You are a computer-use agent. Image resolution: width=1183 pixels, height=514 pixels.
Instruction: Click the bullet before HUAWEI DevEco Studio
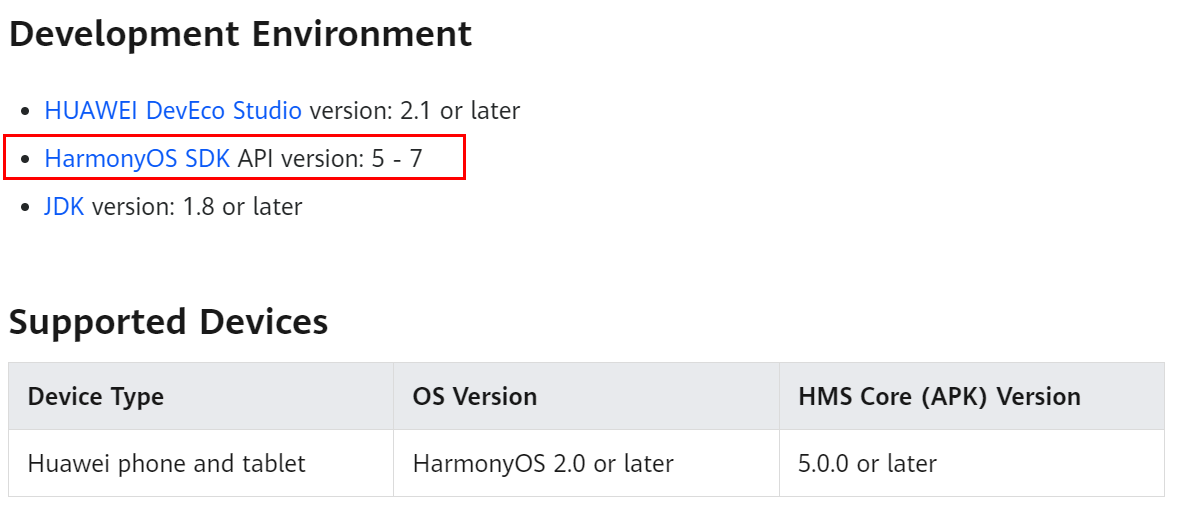click(x=25, y=111)
